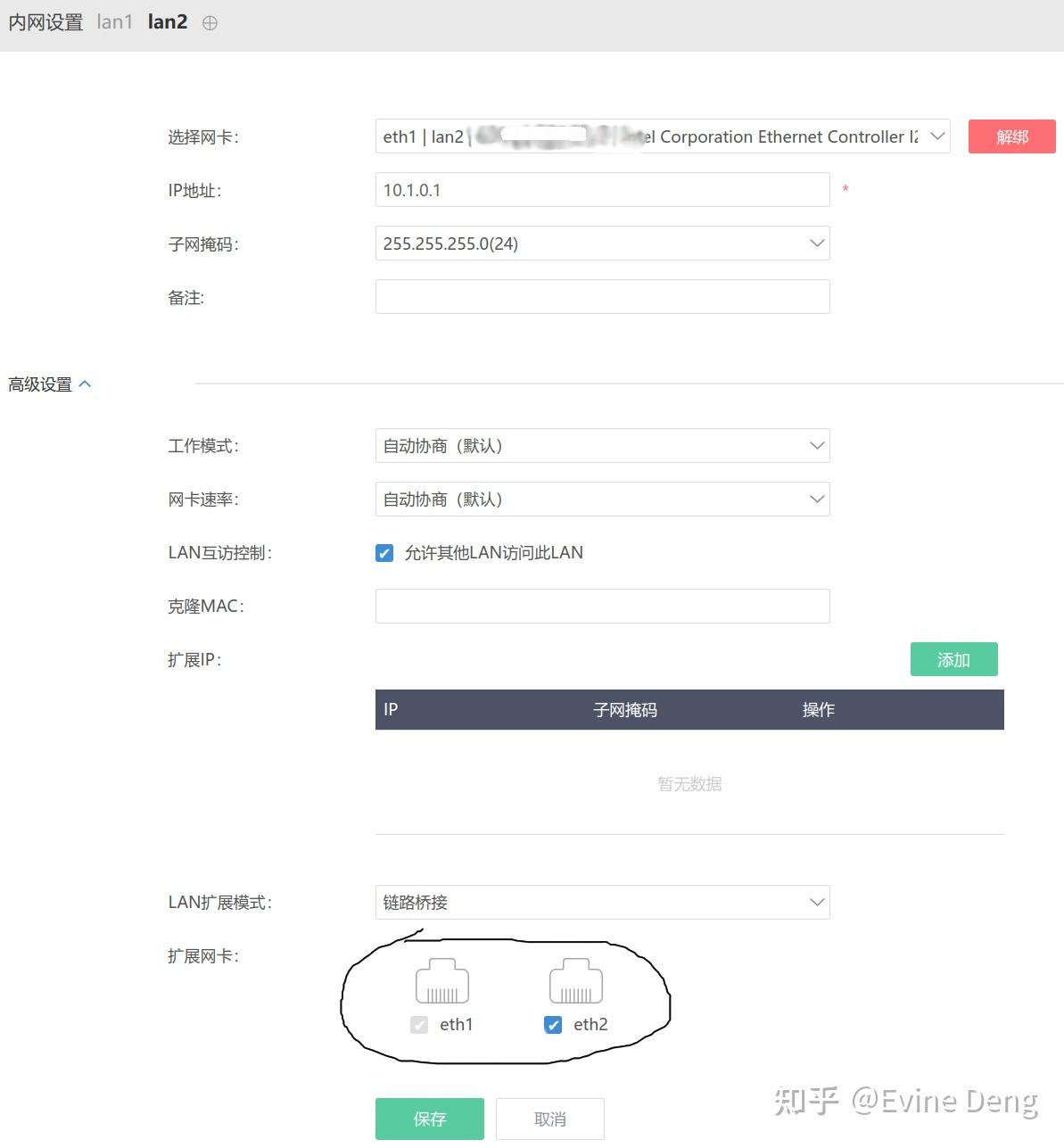Click the 保存 save button
The height and width of the screenshot is (1148, 1064).
click(x=429, y=1119)
